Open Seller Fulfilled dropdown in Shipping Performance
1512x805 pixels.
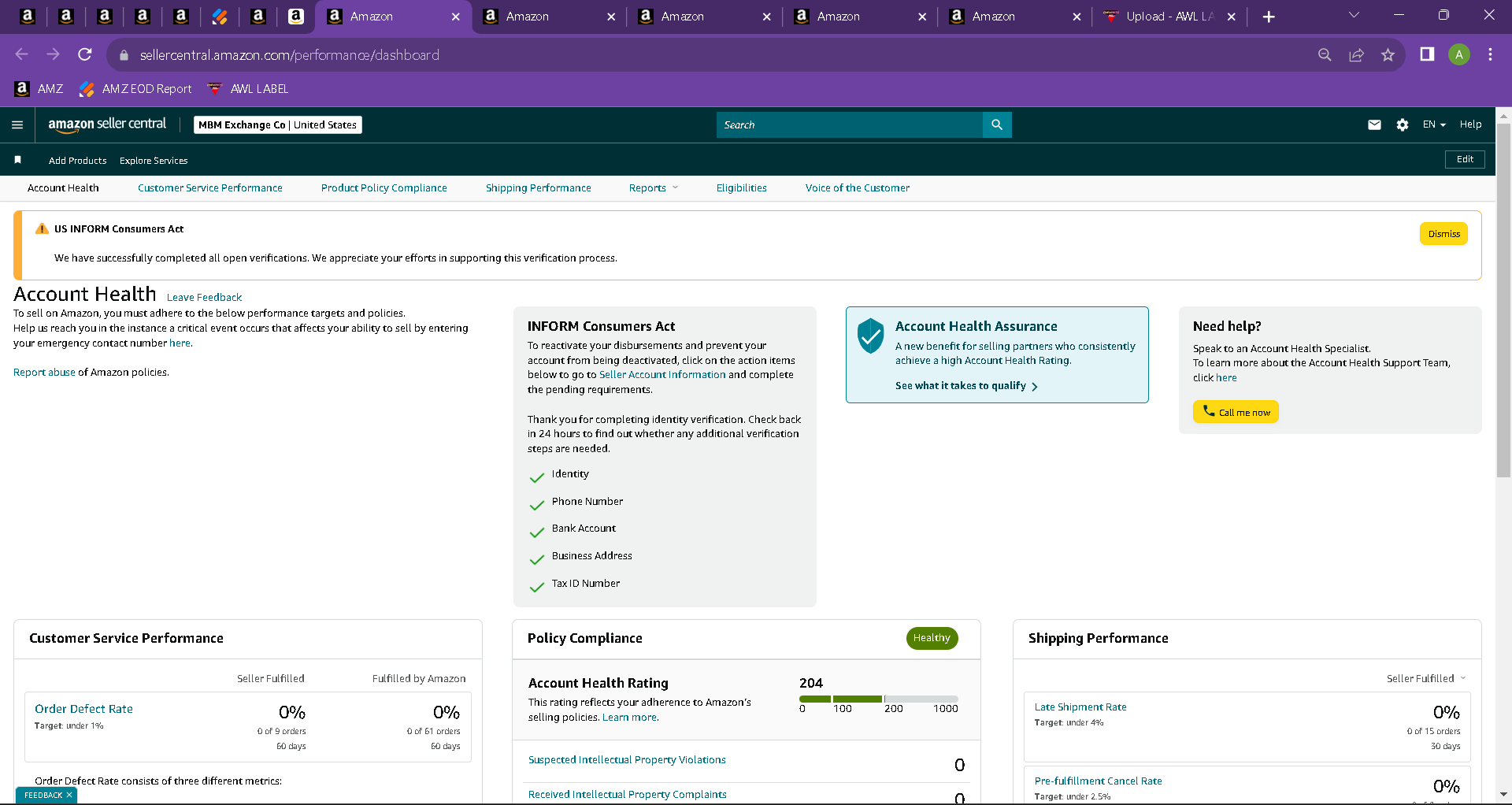(1426, 678)
